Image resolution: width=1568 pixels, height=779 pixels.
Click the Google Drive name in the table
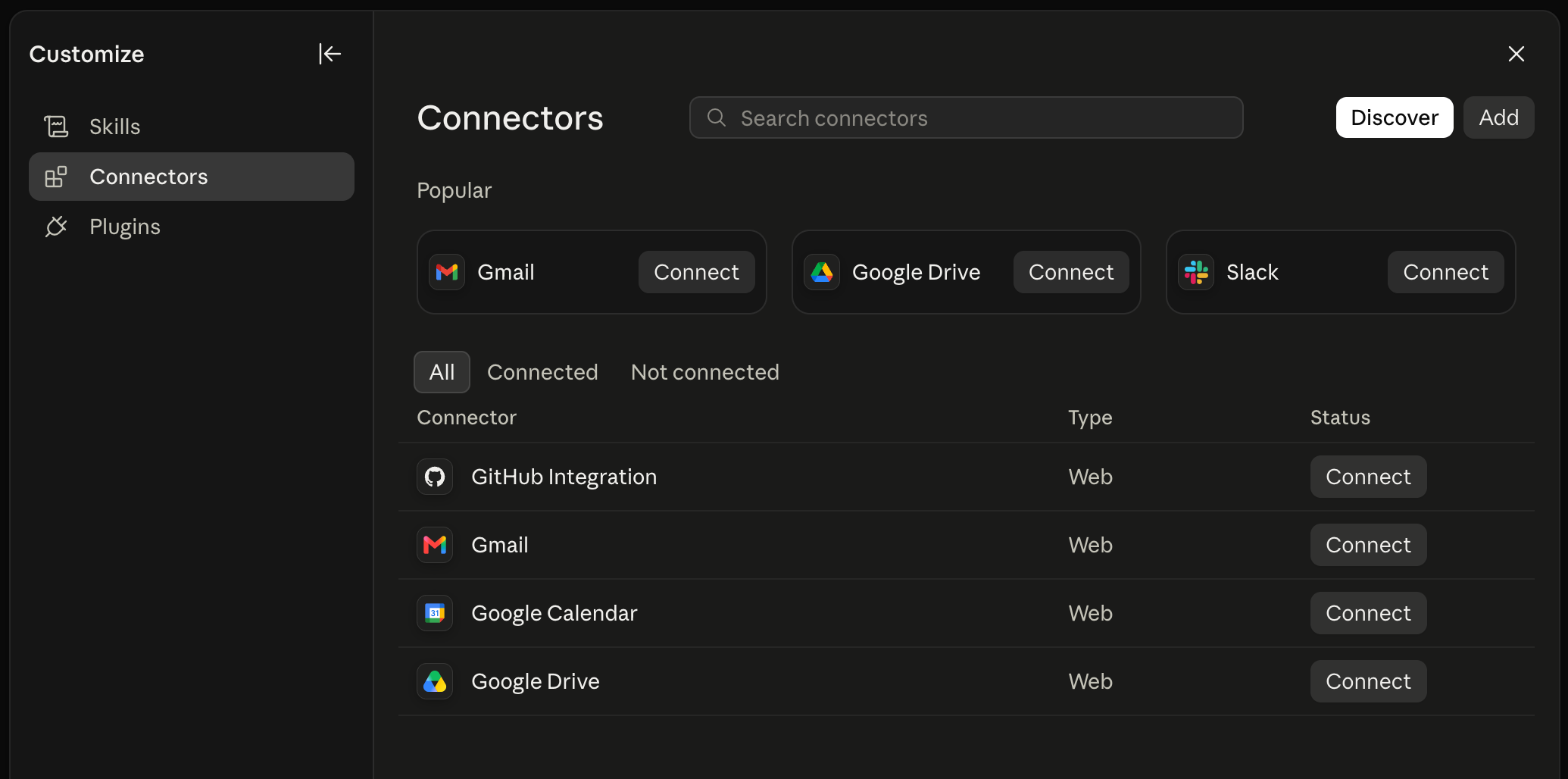pyautogui.click(x=535, y=681)
